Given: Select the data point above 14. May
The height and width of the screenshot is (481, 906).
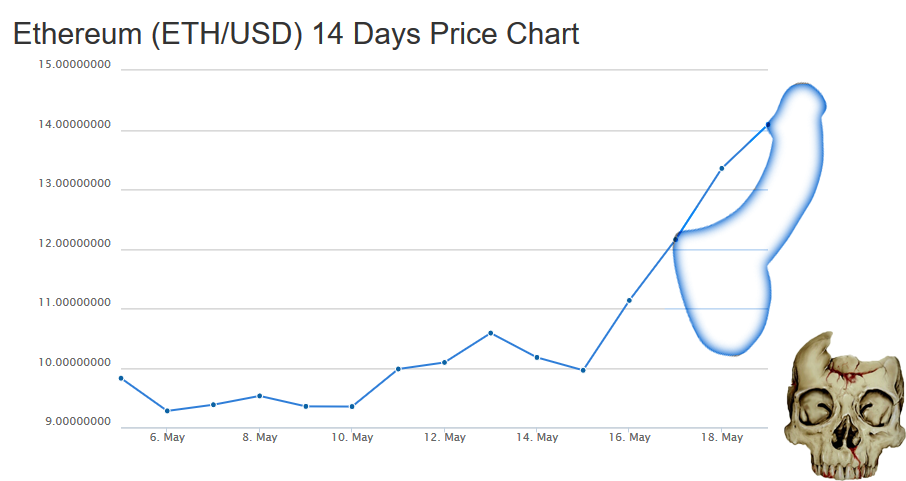Looking at the screenshot, I should (537, 357).
